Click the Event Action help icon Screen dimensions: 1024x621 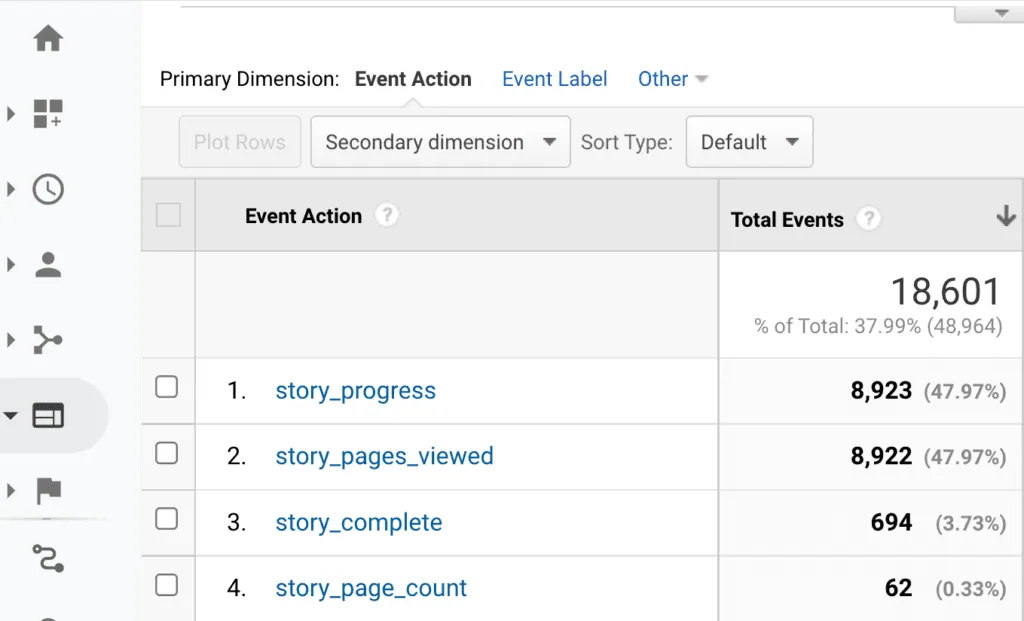pyautogui.click(x=387, y=215)
